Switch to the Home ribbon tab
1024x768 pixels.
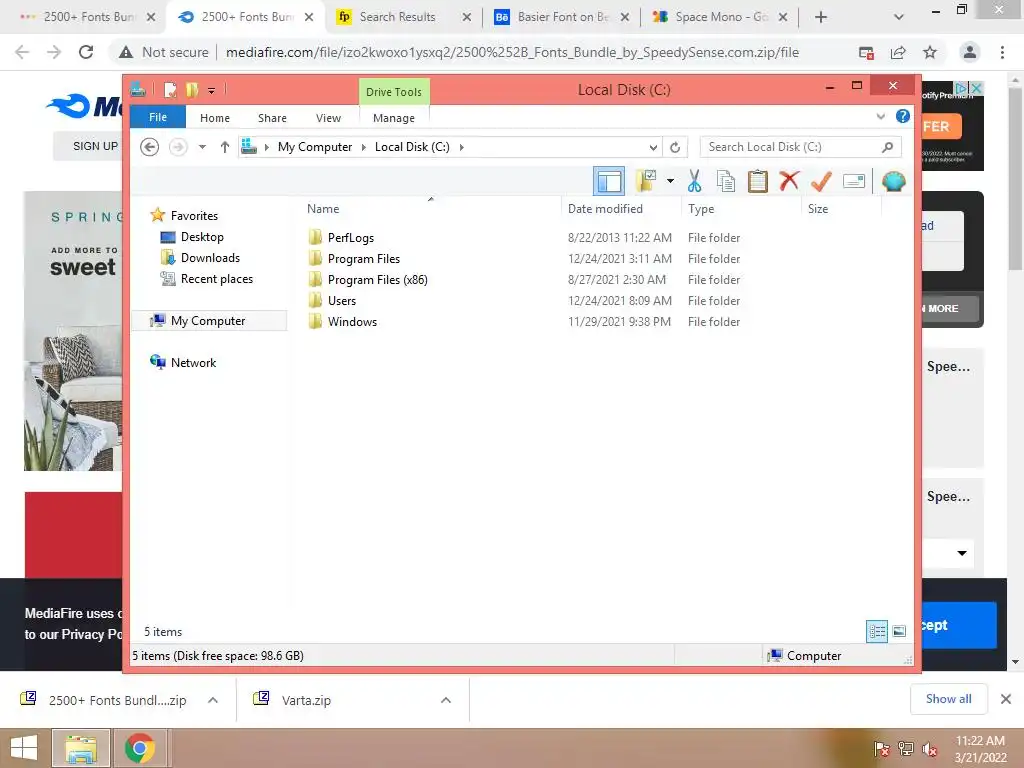215,118
